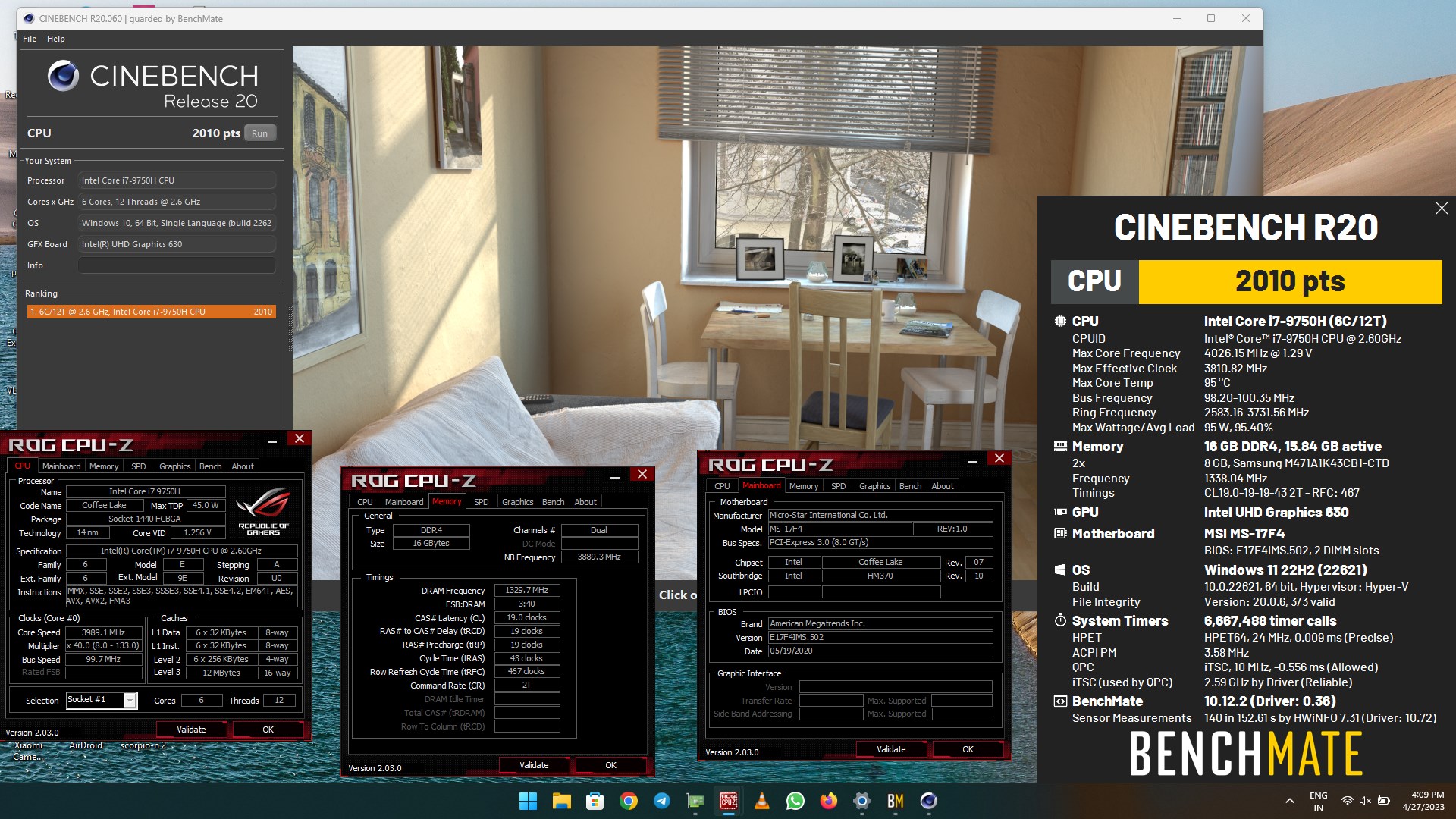Open VLC media player from the taskbar
Image resolution: width=1456 pixels, height=819 pixels.
[x=762, y=801]
